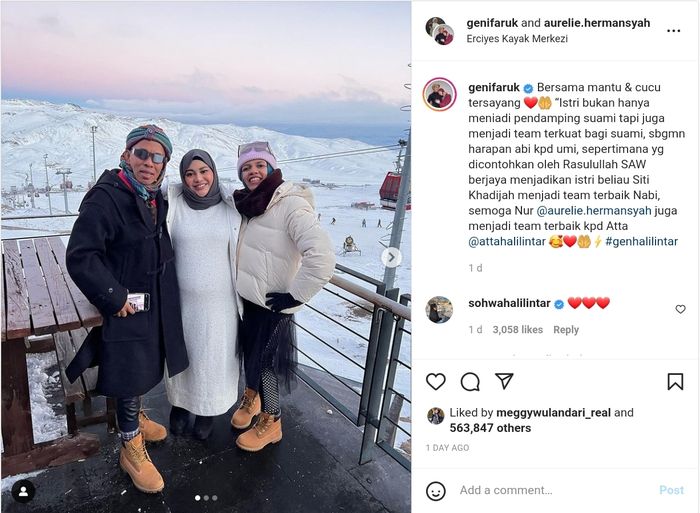
Task: View the 563,847 others likes list
Action: click(490, 428)
